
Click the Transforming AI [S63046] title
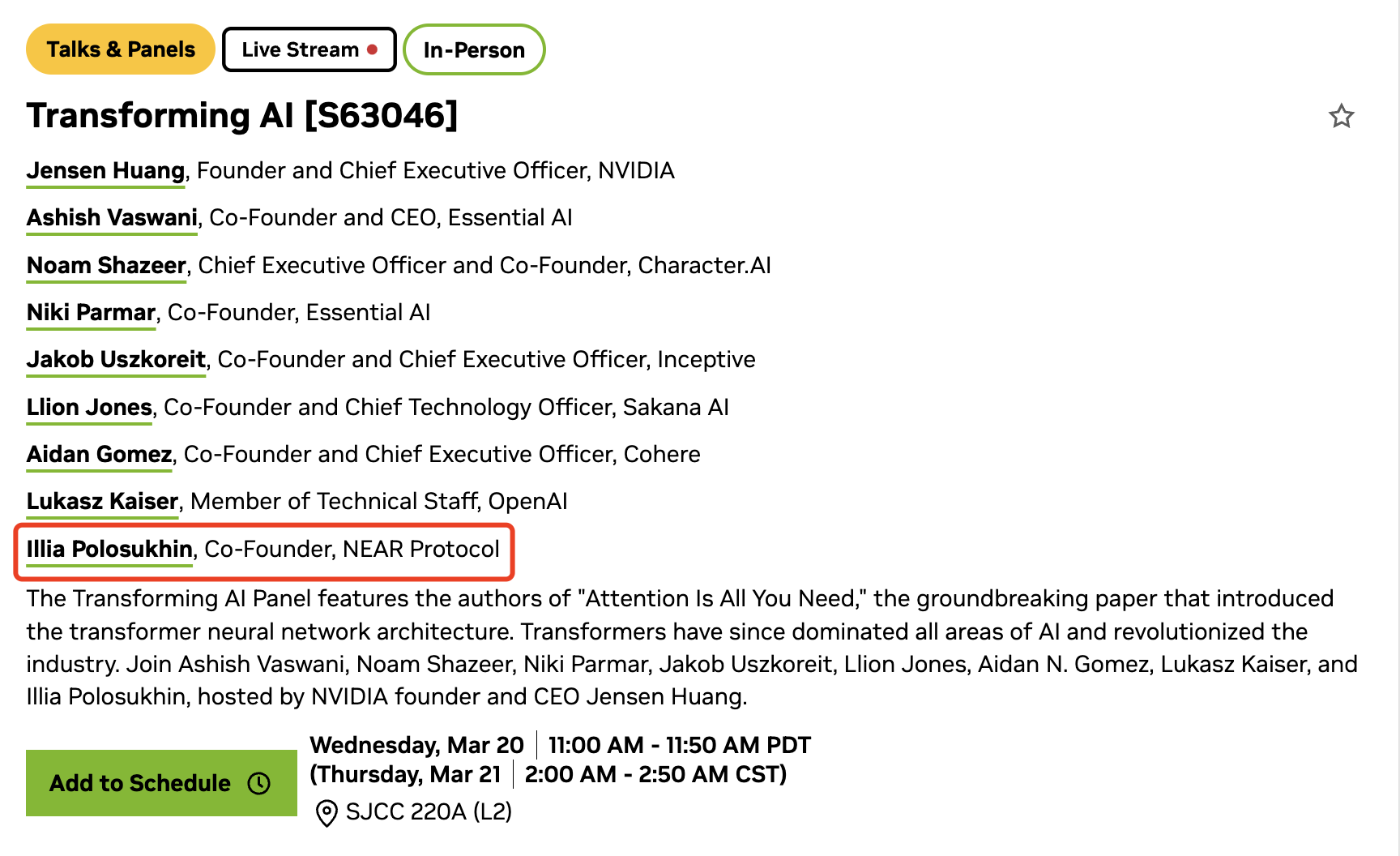coord(242,115)
